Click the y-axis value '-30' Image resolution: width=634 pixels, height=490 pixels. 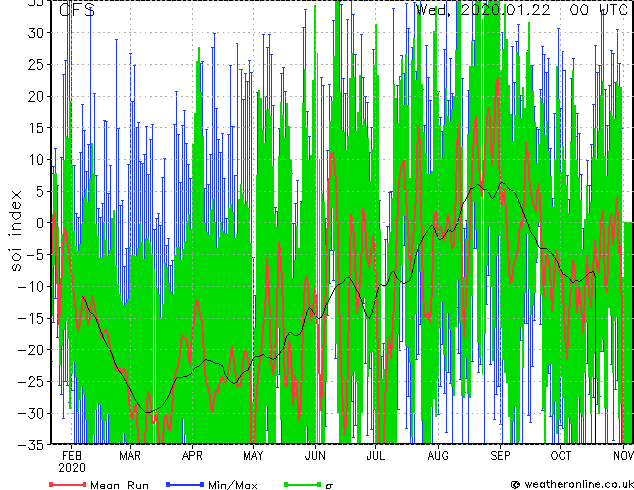click(31, 413)
